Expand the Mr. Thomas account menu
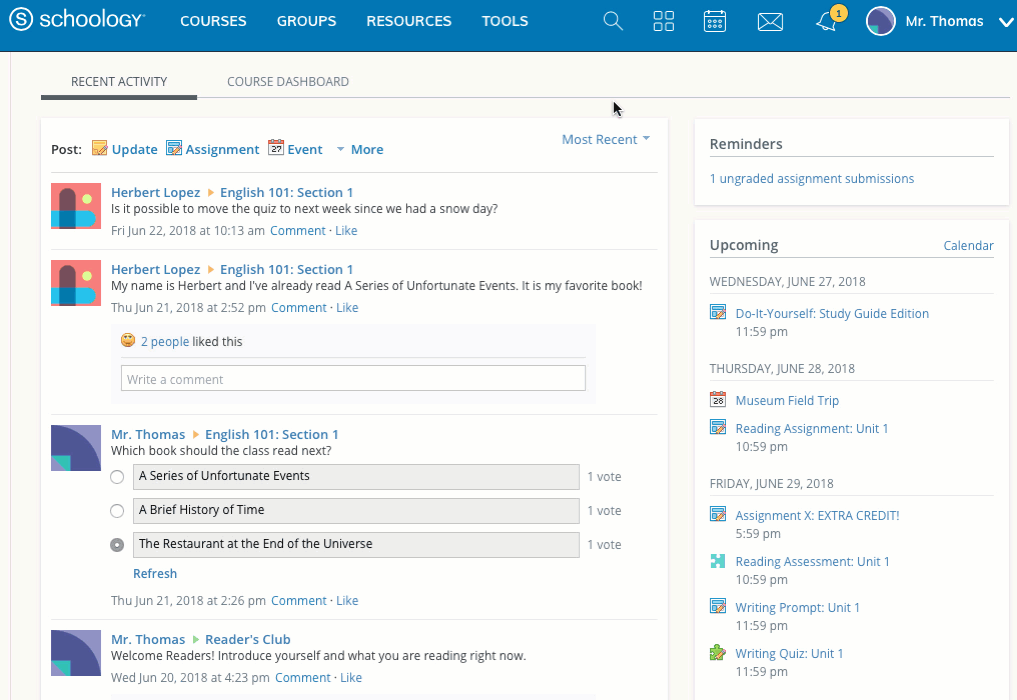Viewport: 1017px width, 700px height. (x=1006, y=22)
